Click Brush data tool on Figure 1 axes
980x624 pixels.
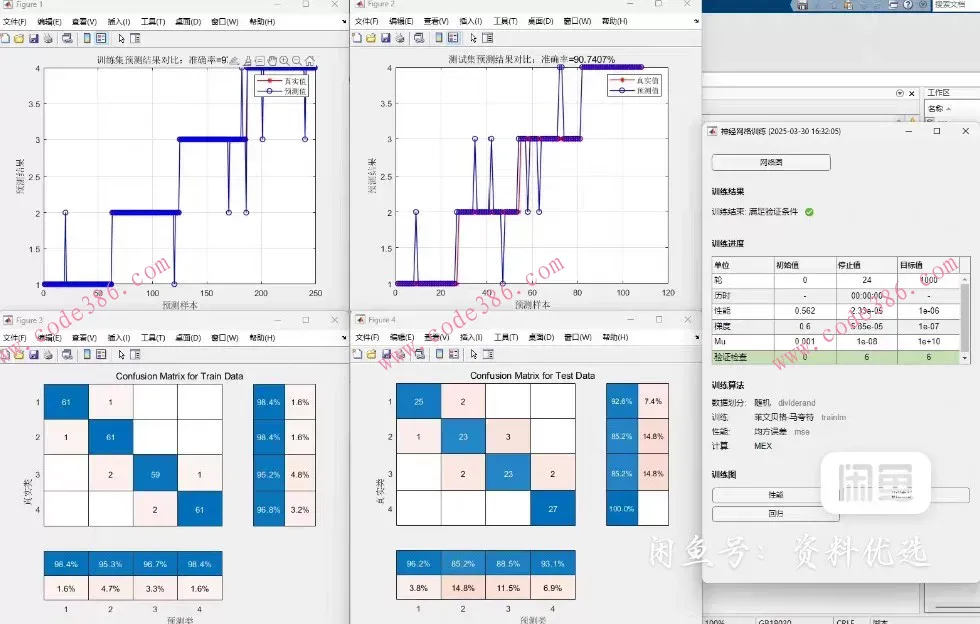(x=248, y=61)
